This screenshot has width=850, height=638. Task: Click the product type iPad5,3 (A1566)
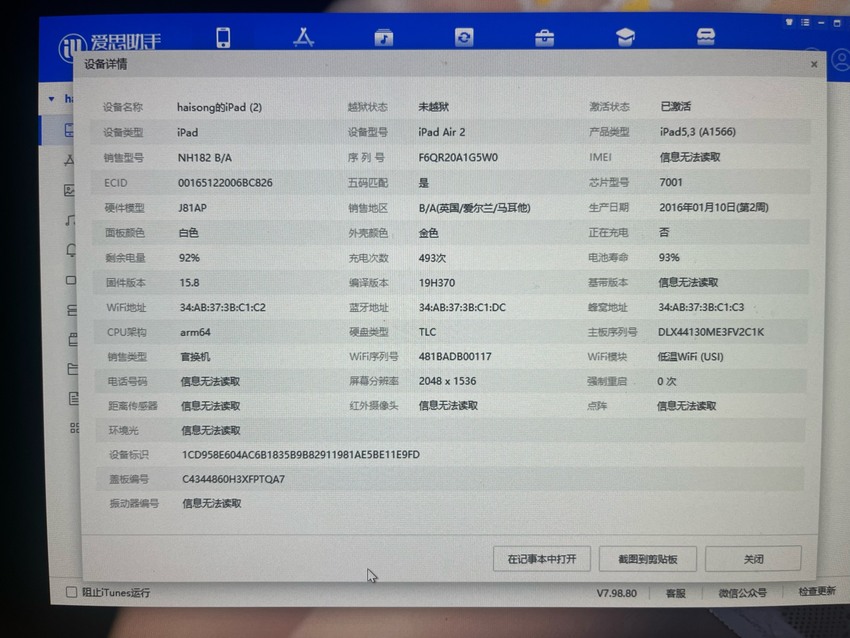coord(698,132)
